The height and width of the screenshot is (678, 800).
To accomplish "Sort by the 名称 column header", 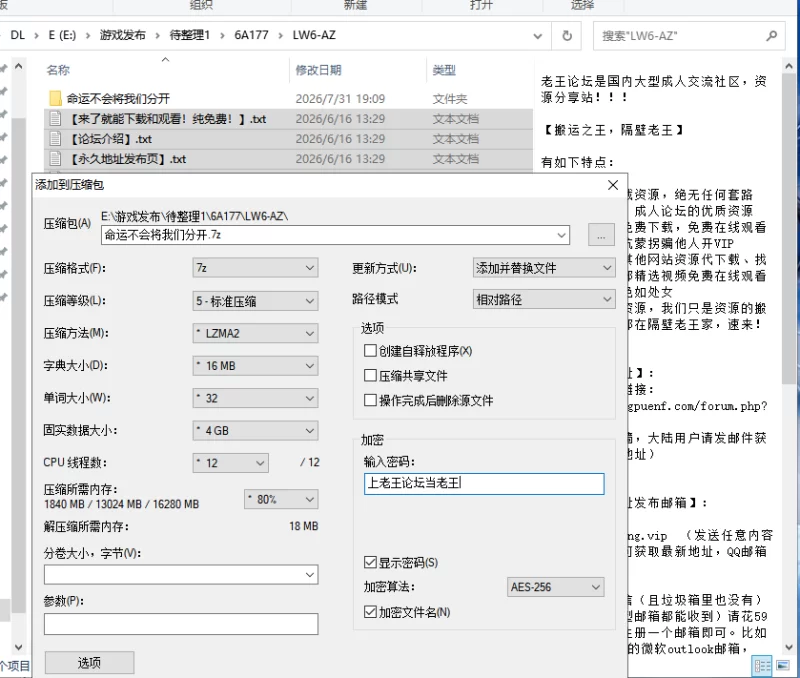I will [58, 70].
